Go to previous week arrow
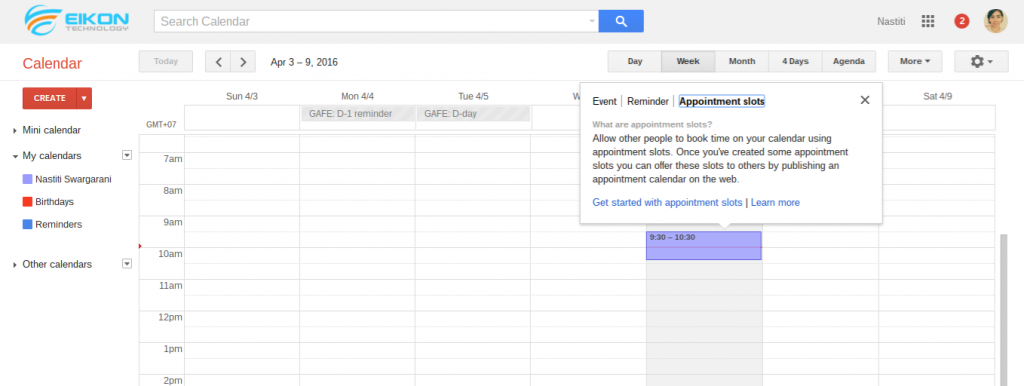The height and width of the screenshot is (386, 1024). tap(219, 62)
